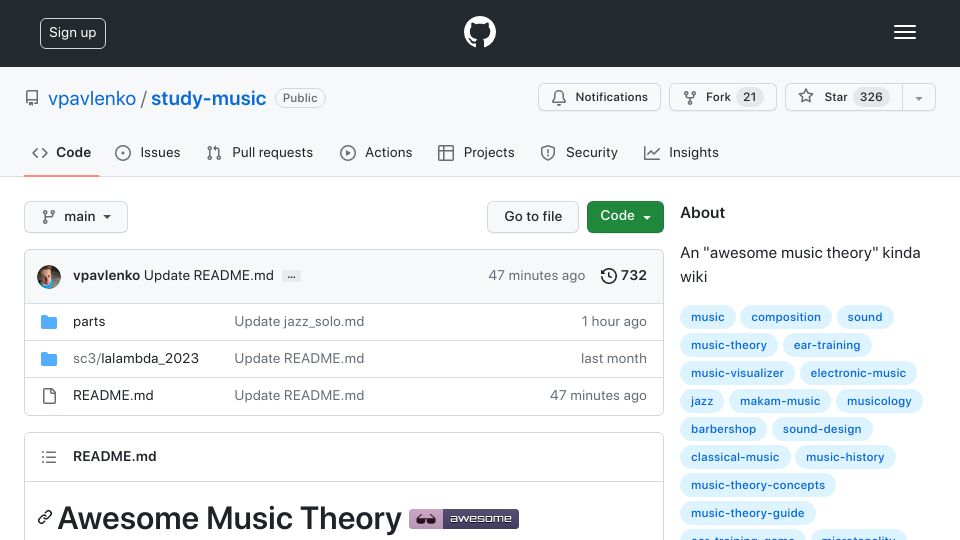This screenshot has height=540, width=960.
Task: Open the Security tab
Action: [579, 152]
